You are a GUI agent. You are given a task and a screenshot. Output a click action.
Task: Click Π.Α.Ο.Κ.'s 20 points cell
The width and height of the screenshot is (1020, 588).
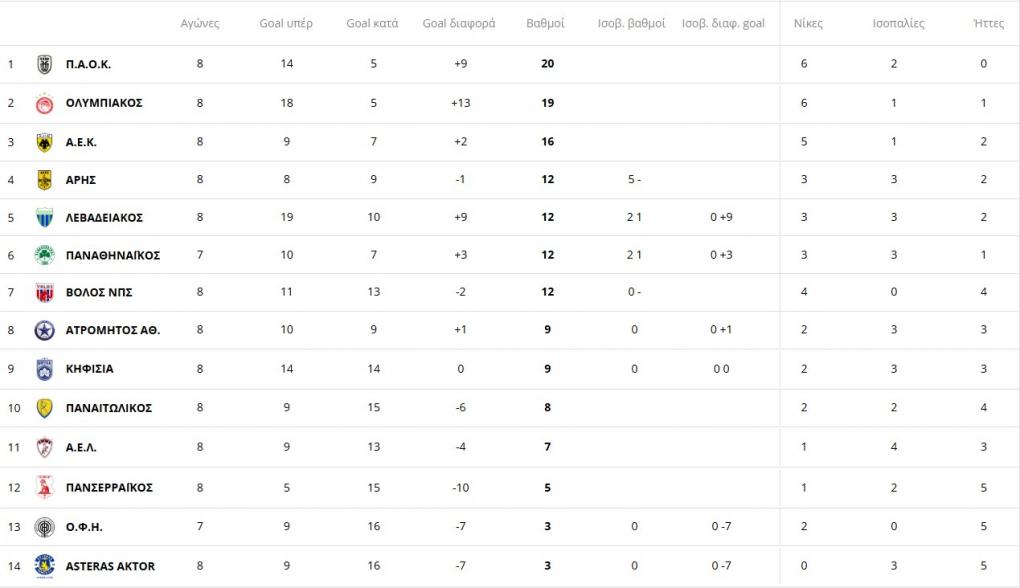click(547, 64)
